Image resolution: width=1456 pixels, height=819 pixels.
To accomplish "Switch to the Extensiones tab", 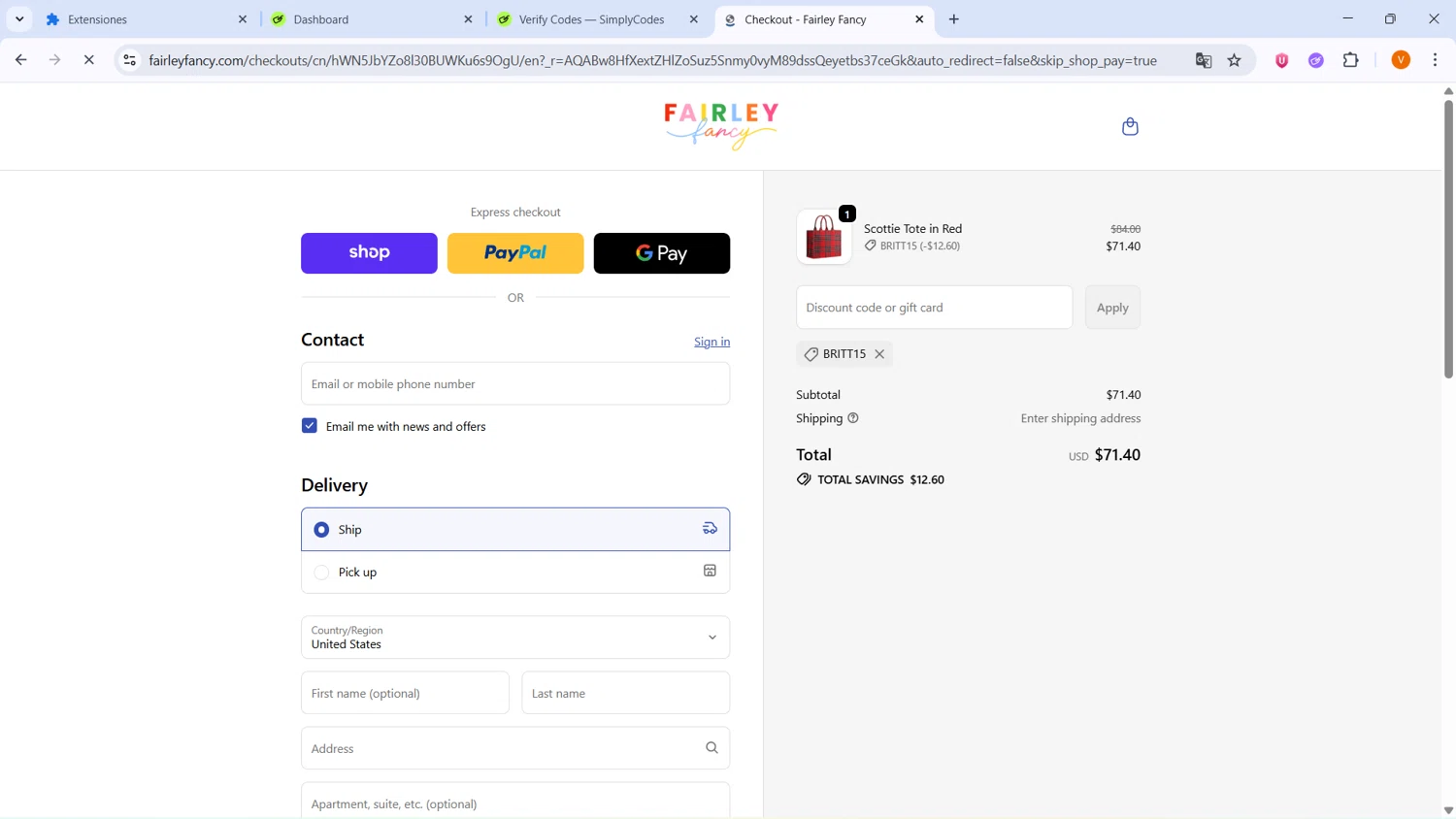I will click(x=146, y=19).
